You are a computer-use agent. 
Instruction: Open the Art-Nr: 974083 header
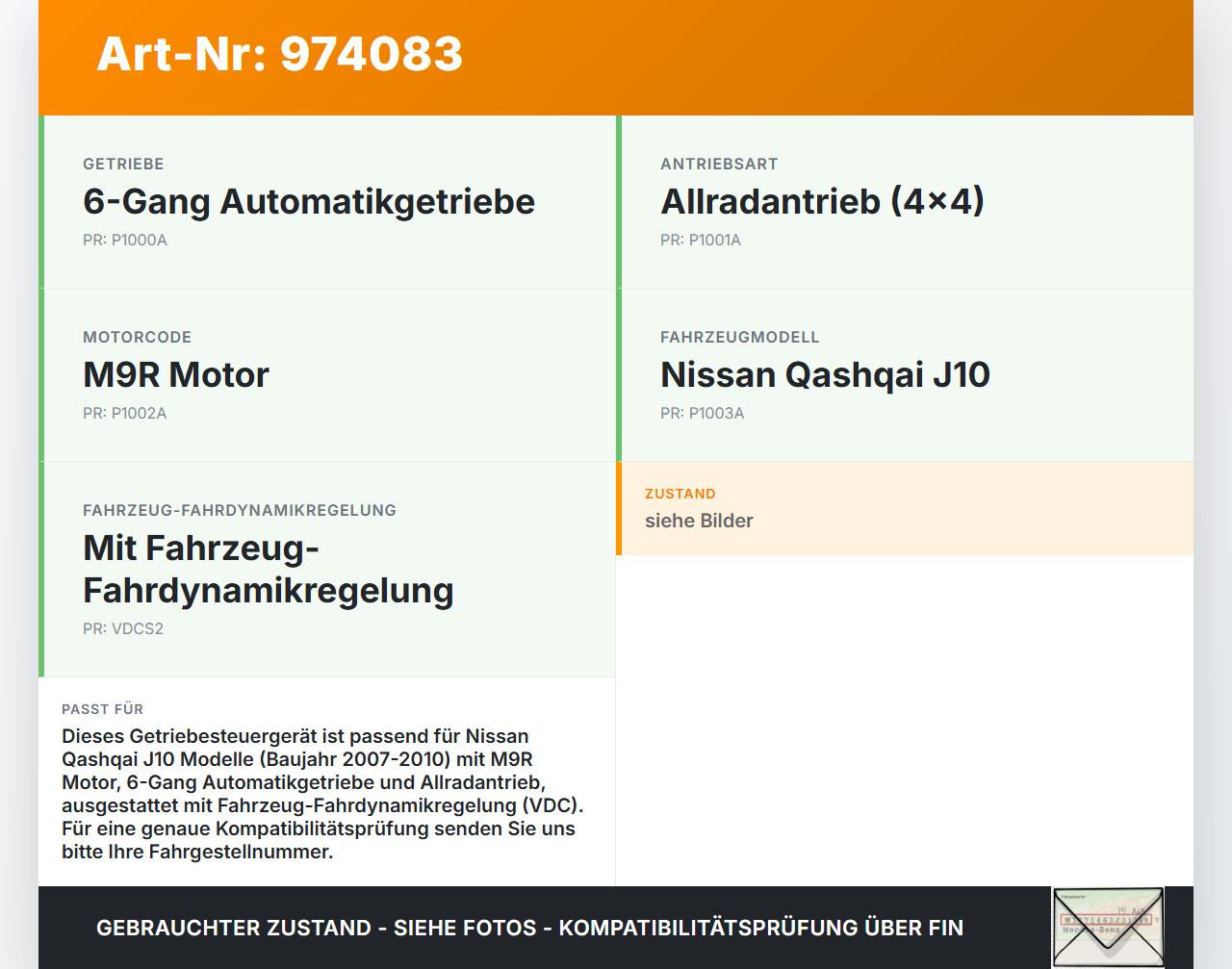(x=279, y=55)
